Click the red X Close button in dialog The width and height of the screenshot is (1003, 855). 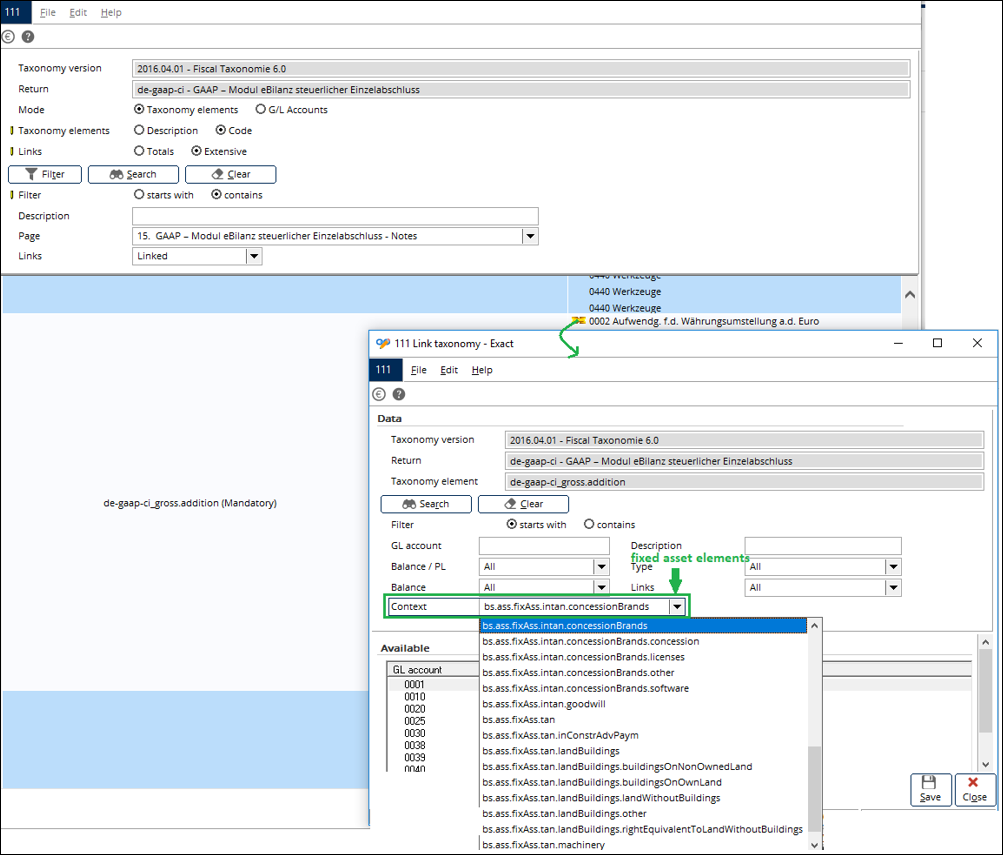point(974,789)
